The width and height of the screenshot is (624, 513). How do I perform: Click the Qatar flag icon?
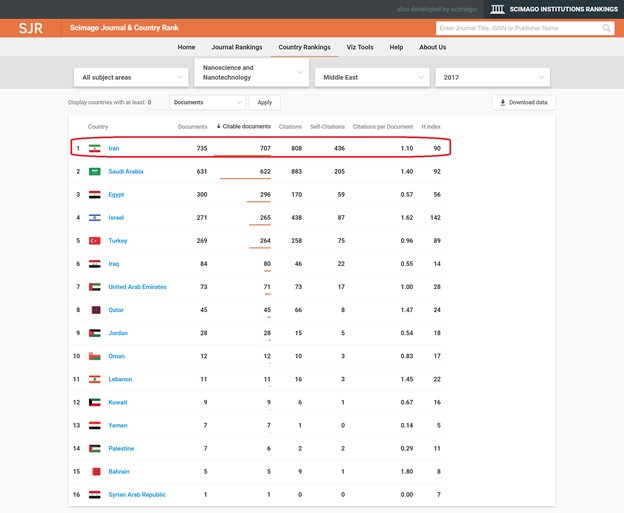[x=95, y=310]
